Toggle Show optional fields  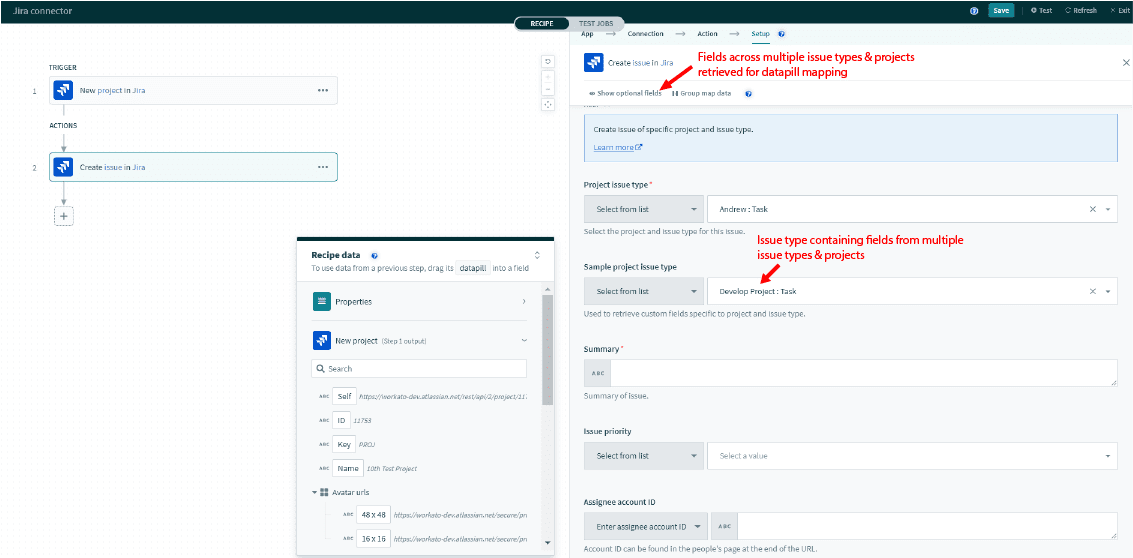point(625,94)
